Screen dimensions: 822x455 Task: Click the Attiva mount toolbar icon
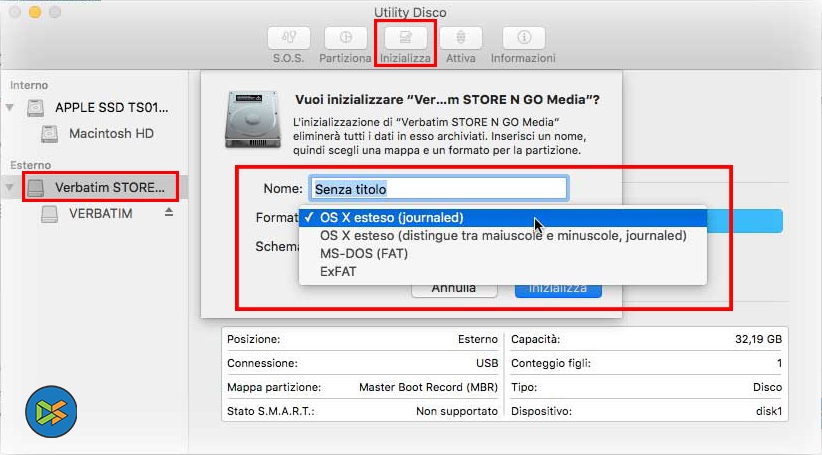[x=461, y=38]
